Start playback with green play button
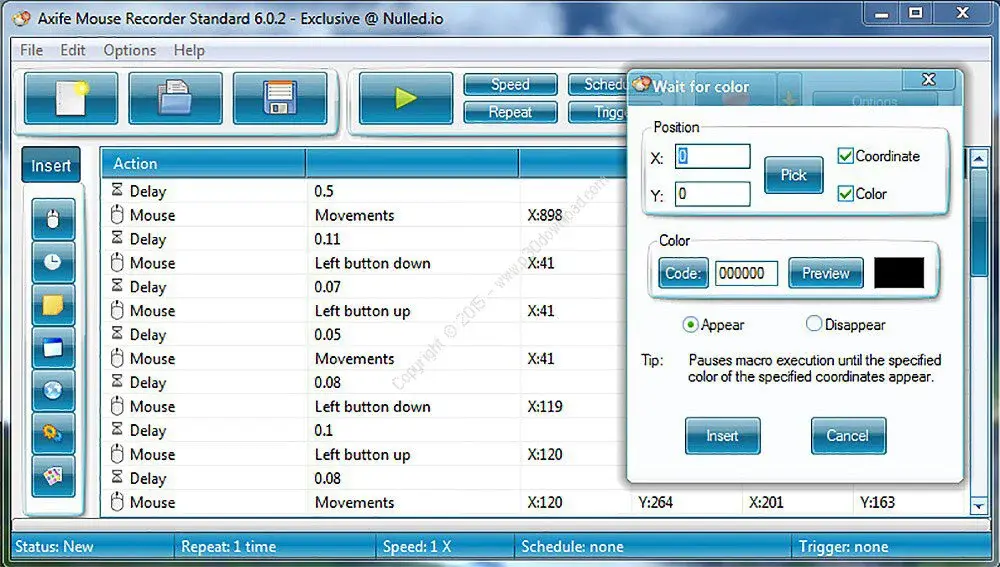The image size is (1000, 567). [x=406, y=98]
